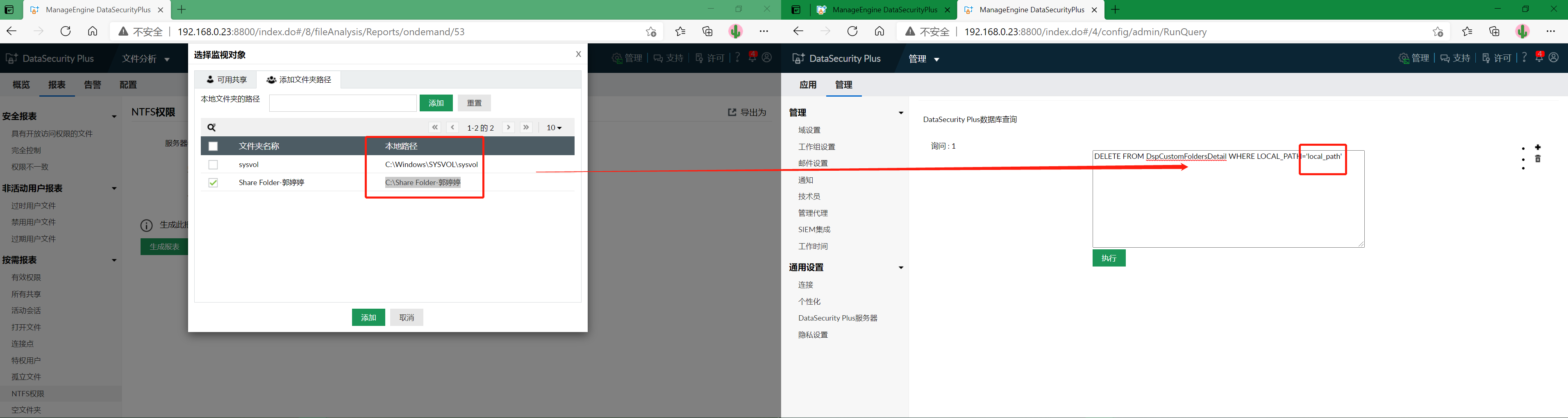Select 管理 tab under right window header
The height and width of the screenshot is (418, 1568).
click(844, 85)
